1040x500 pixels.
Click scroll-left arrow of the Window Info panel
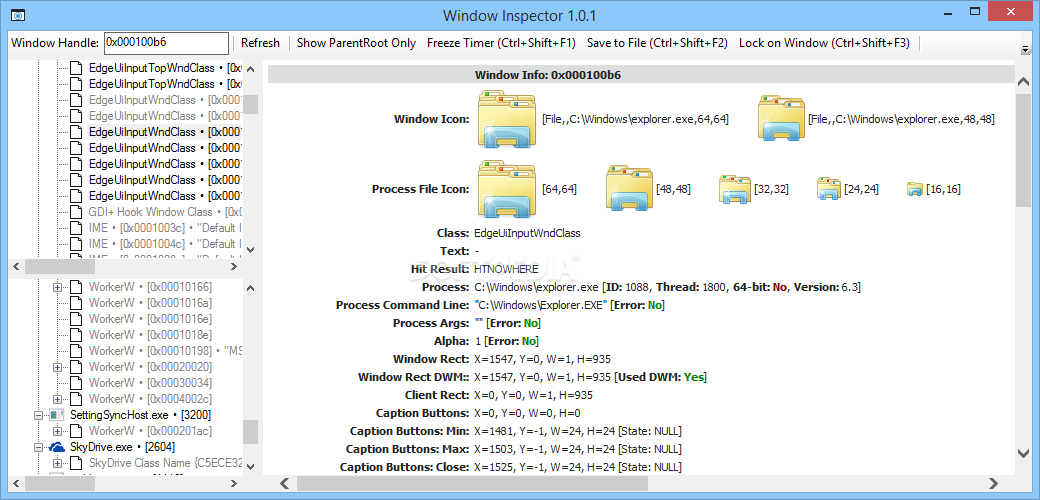284,483
